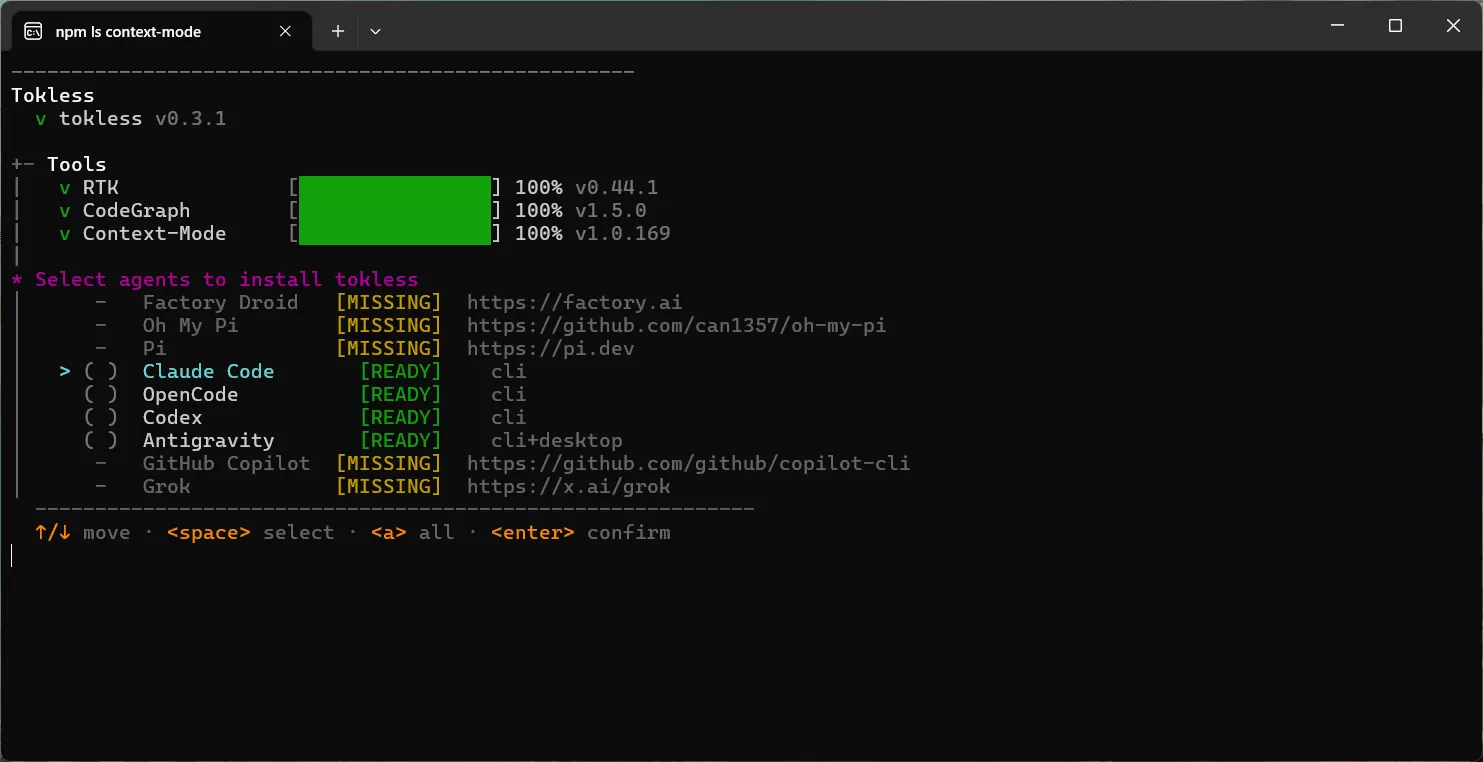Image resolution: width=1483 pixels, height=762 pixels.
Task: Click the [MISSING] status for Factory Droid
Action: click(x=389, y=302)
